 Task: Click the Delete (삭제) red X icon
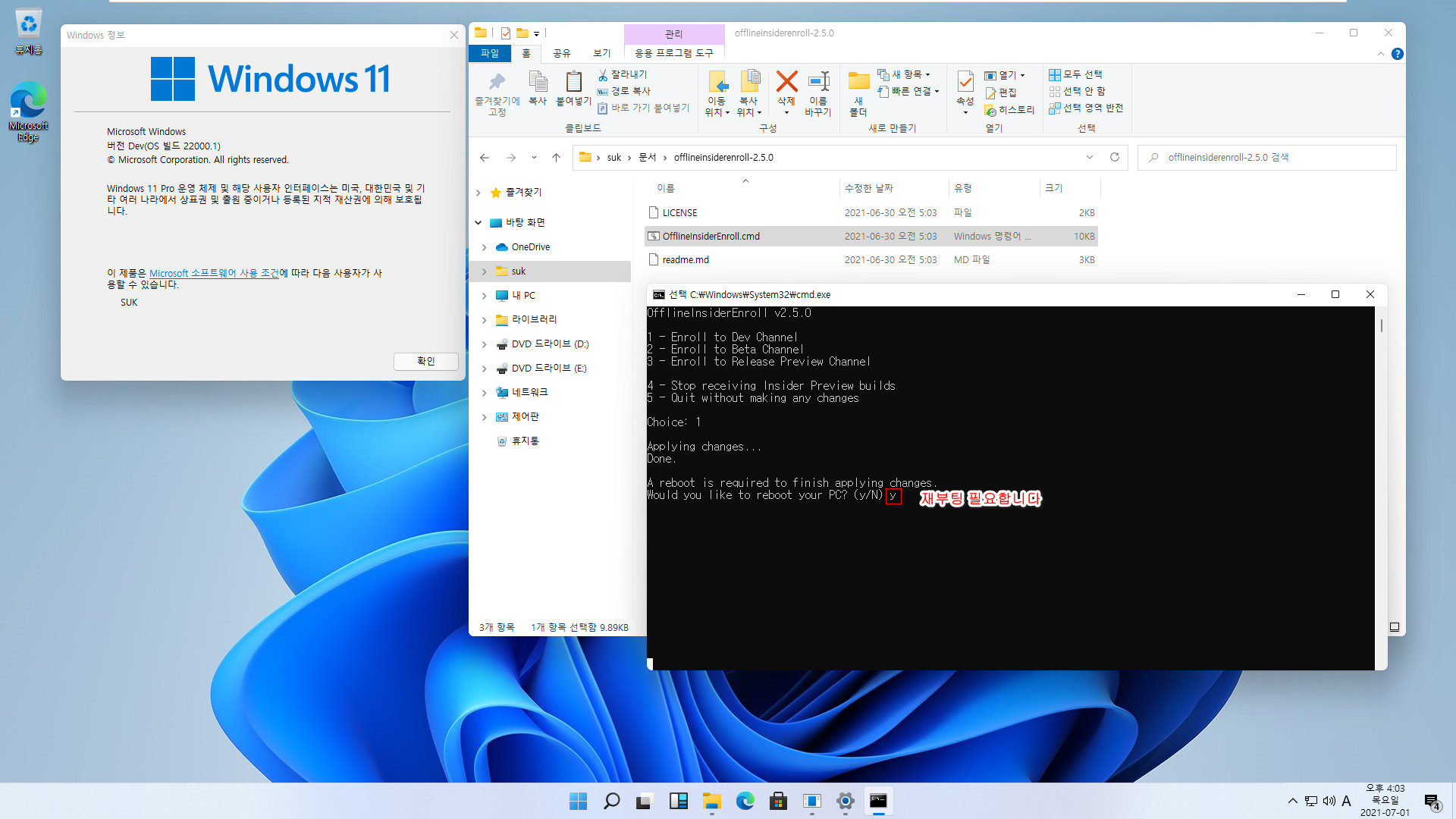coord(786,82)
